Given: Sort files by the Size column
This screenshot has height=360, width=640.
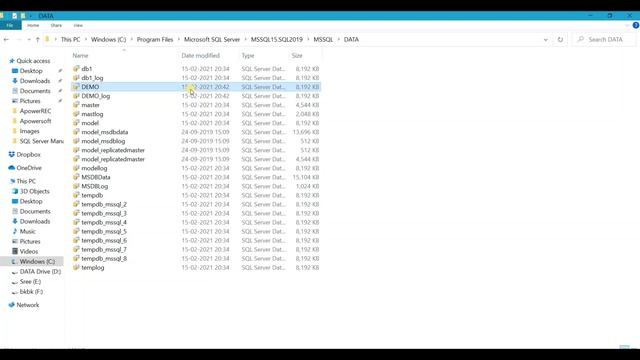Looking at the screenshot, I should (297, 56).
